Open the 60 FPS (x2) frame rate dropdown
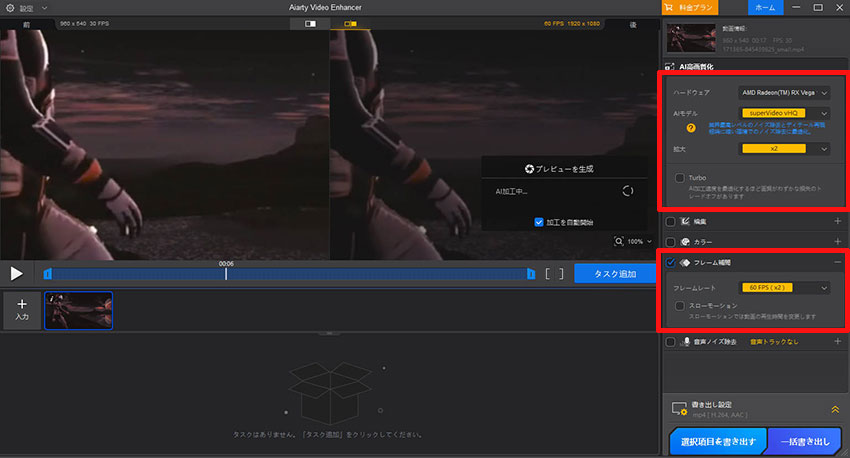This screenshot has width=850, height=458. pos(783,288)
